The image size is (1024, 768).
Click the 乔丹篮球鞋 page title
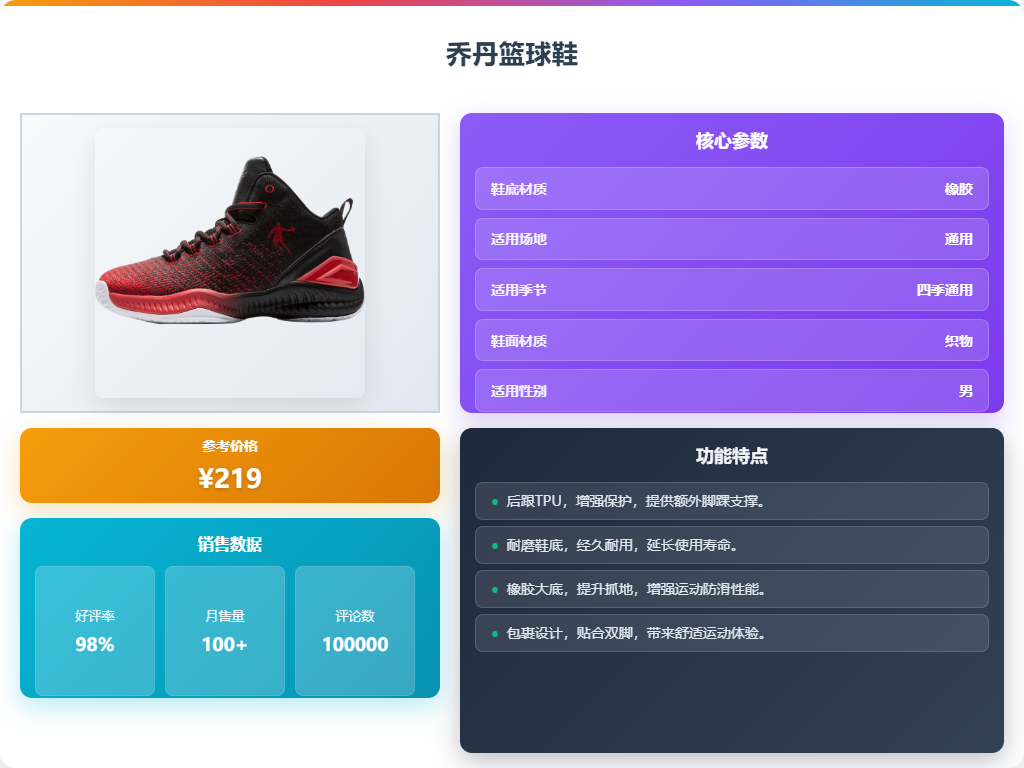point(512,54)
